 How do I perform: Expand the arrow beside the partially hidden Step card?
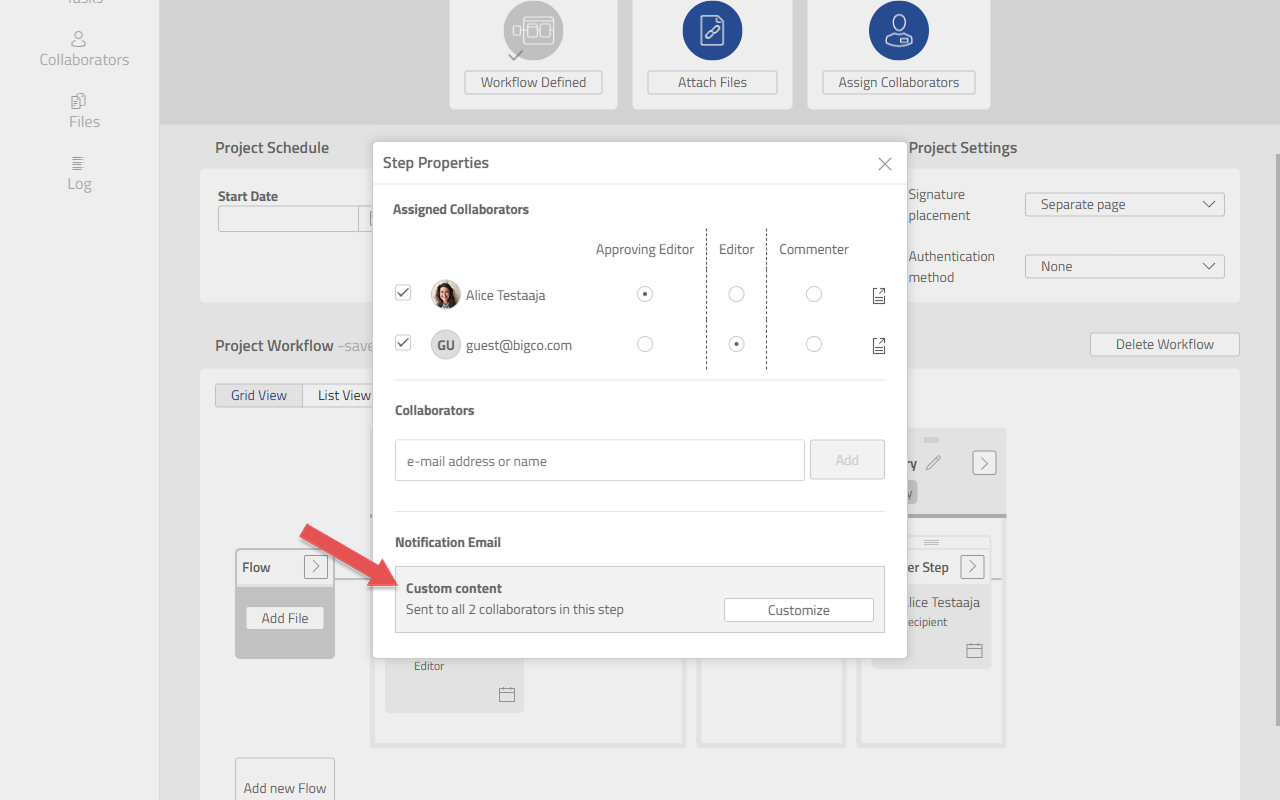pos(972,567)
